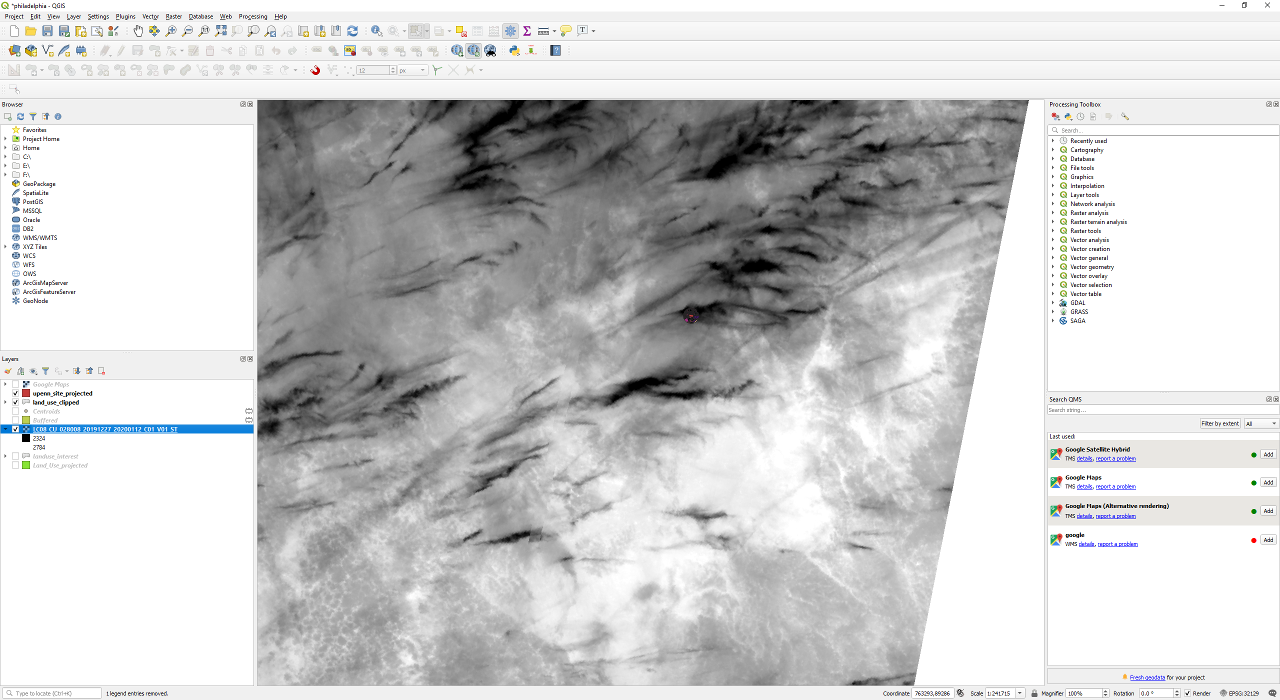The image size is (1280, 700).
Task: Click the Save Project icon
Action: pyautogui.click(x=47, y=31)
